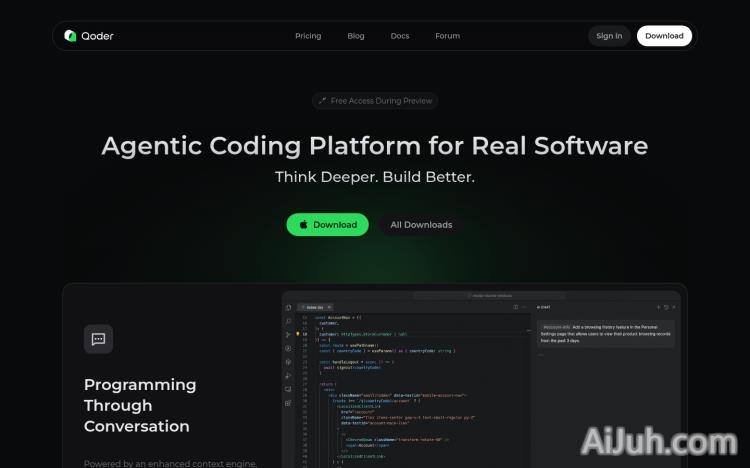Start a new chat with the plus icon

coord(656,307)
